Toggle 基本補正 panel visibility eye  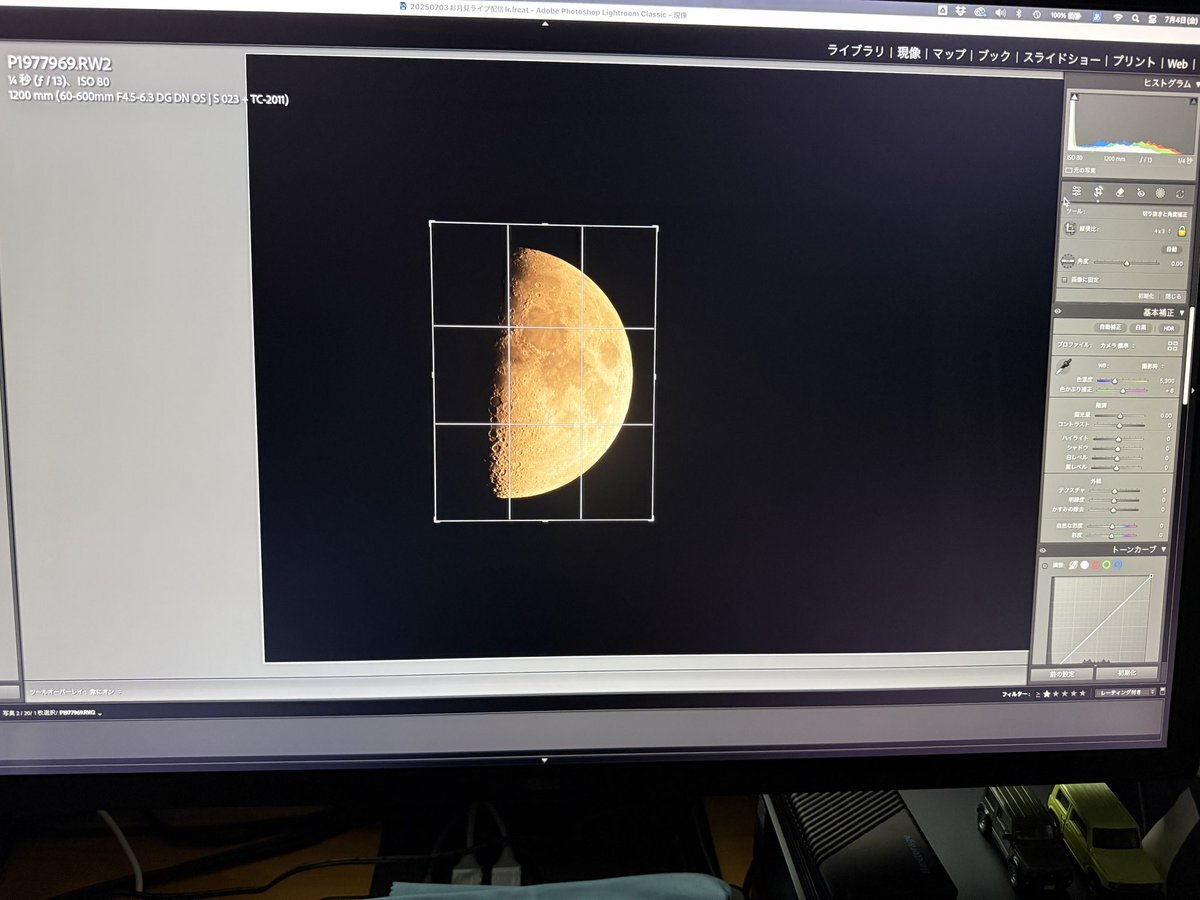point(1057,312)
